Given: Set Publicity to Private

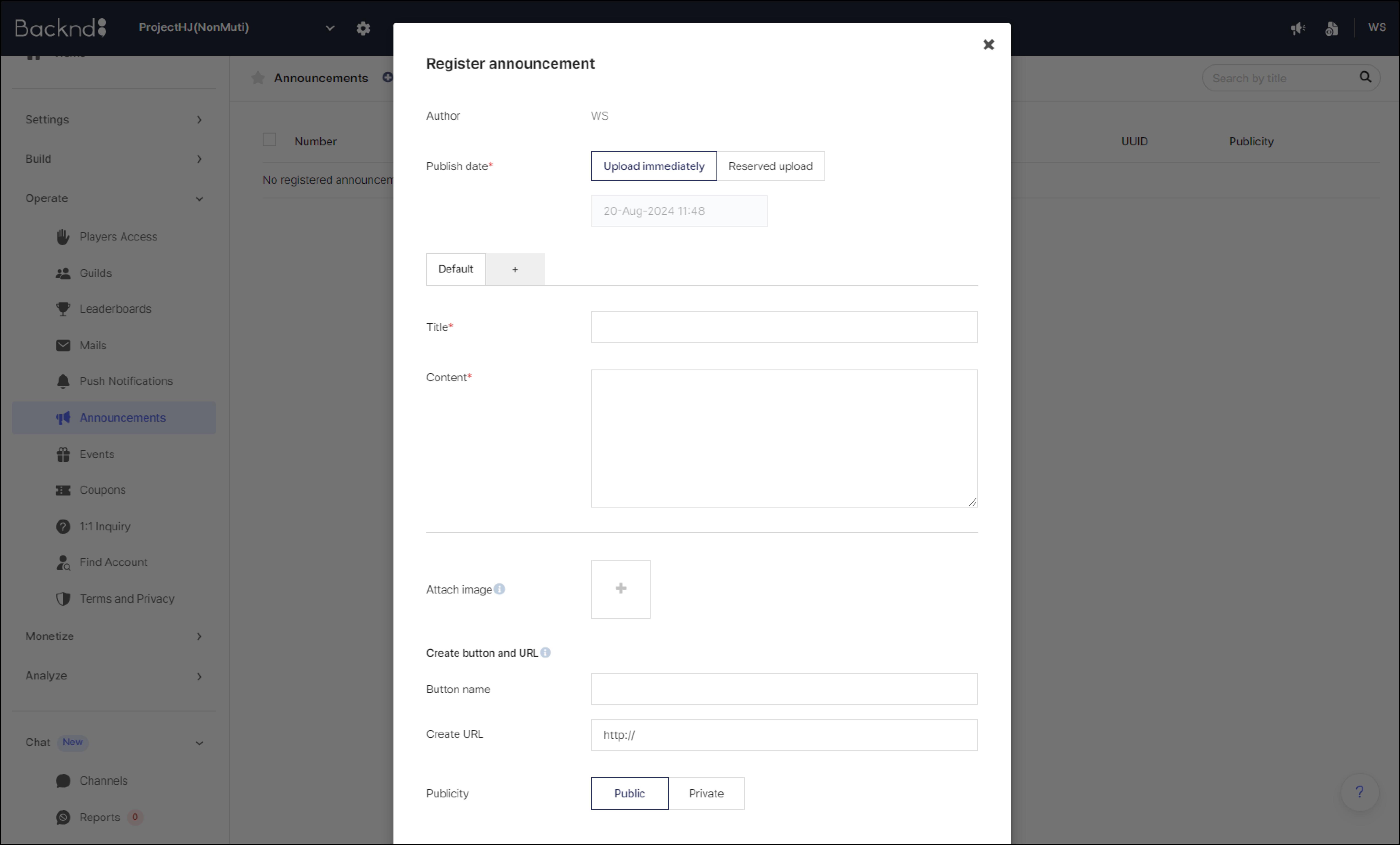Looking at the screenshot, I should pos(706,794).
